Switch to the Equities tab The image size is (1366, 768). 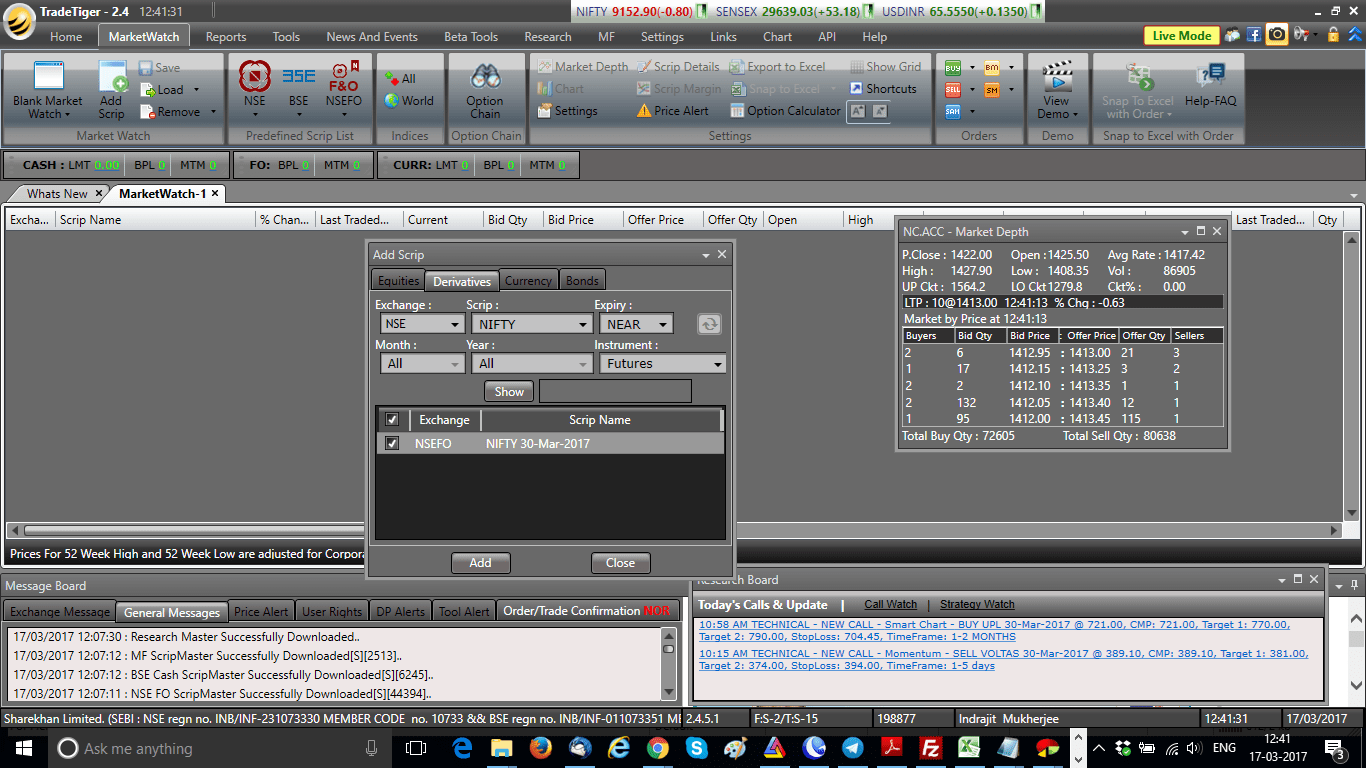pos(398,281)
